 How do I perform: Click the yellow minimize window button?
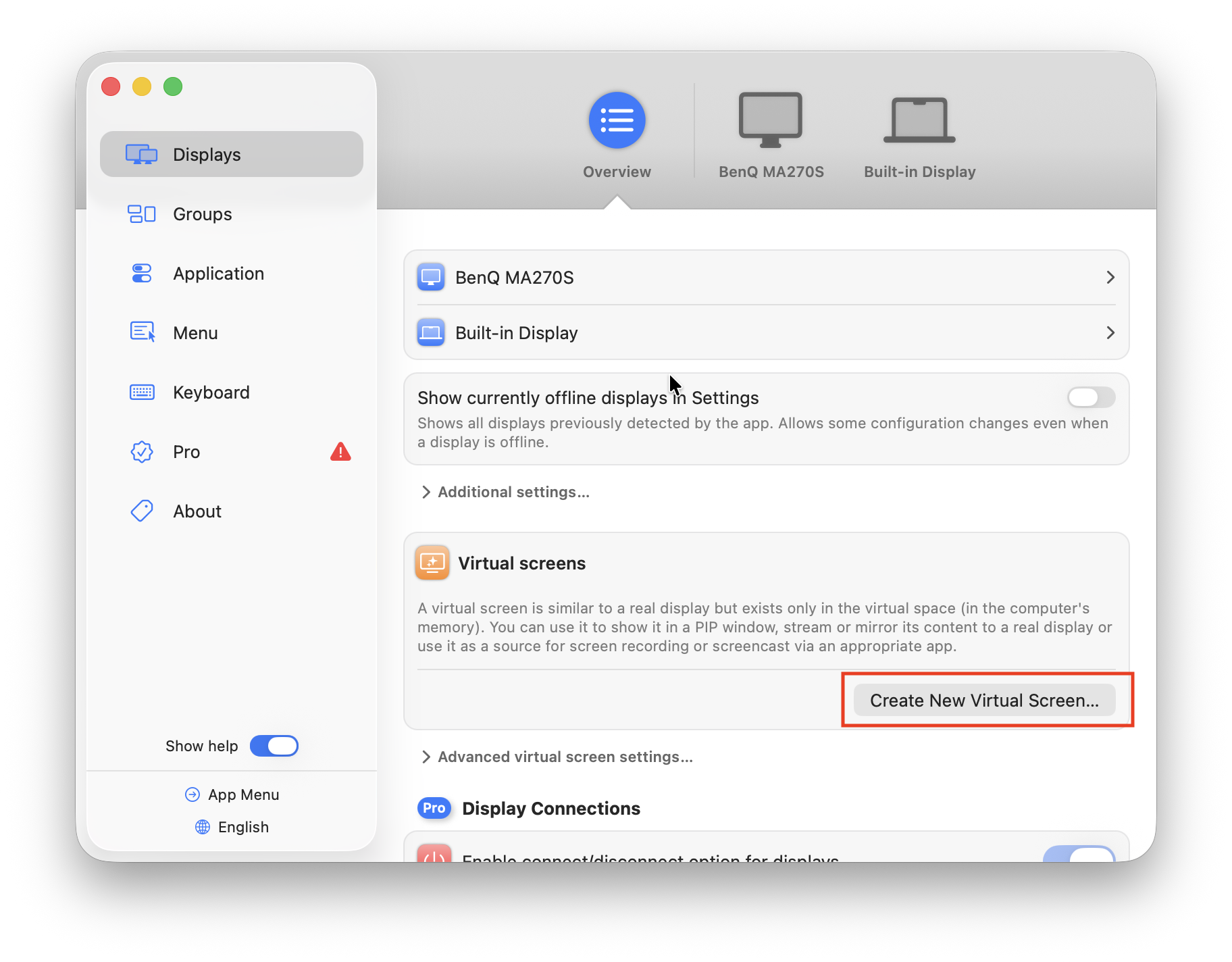(142, 86)
